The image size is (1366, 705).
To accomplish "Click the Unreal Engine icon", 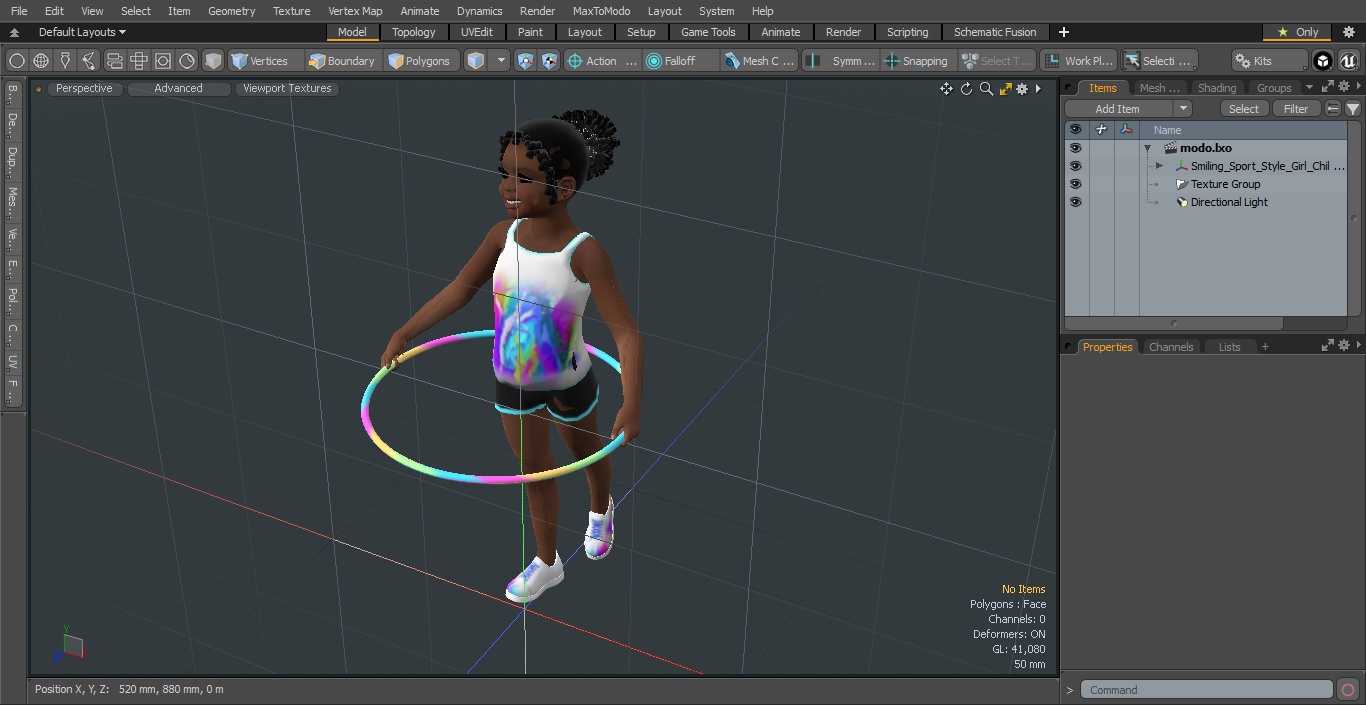I will click(x=1349, y=61).
